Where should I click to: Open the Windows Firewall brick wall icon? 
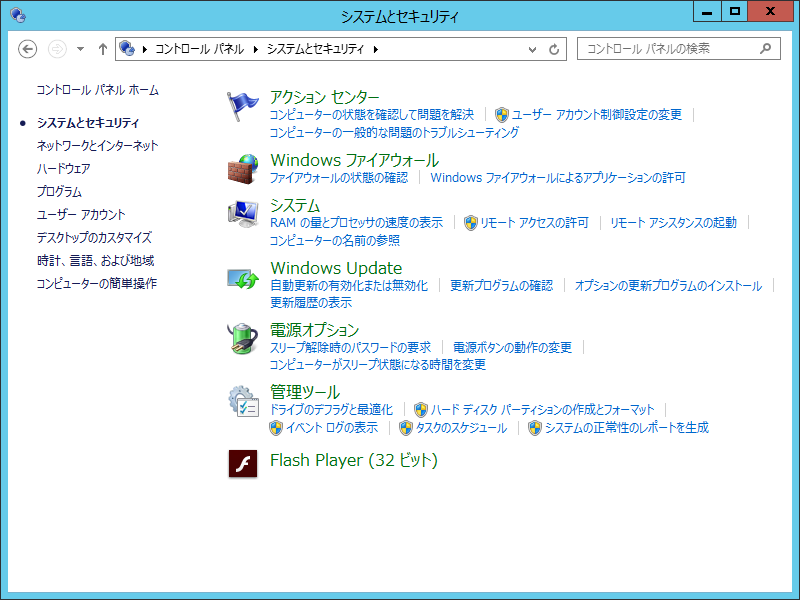click(x=243, y=169)
